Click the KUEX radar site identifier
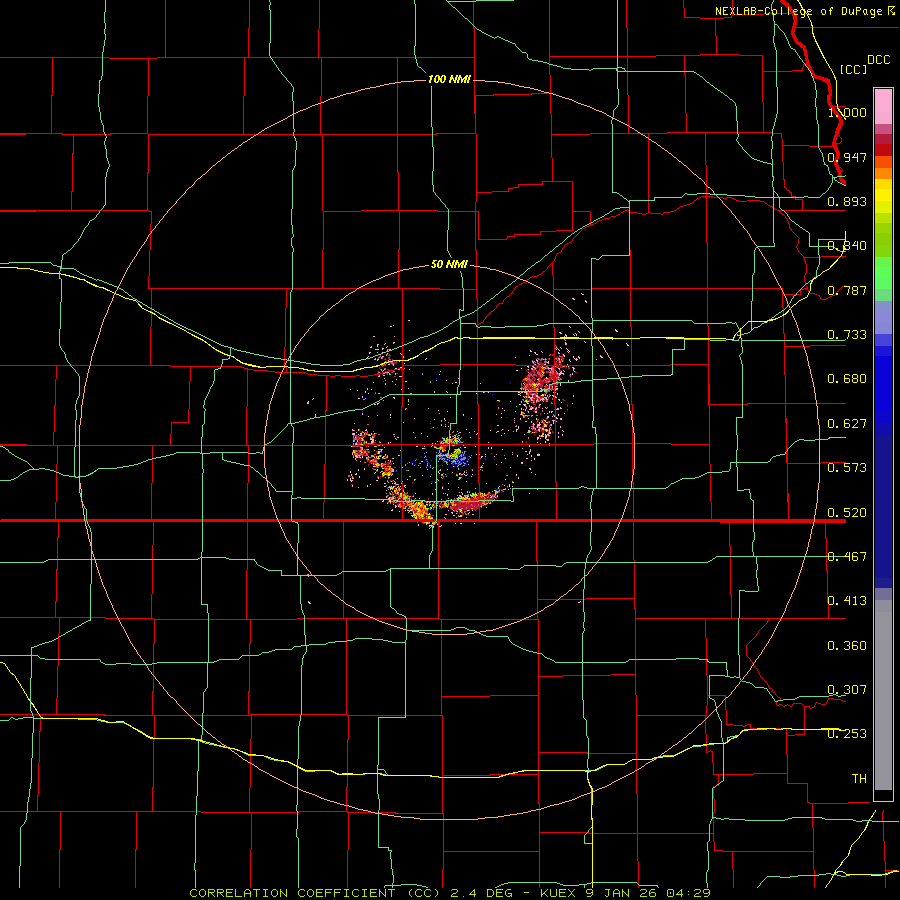The width and height of the screenshot is (900, 900). (x=558, y=893)
